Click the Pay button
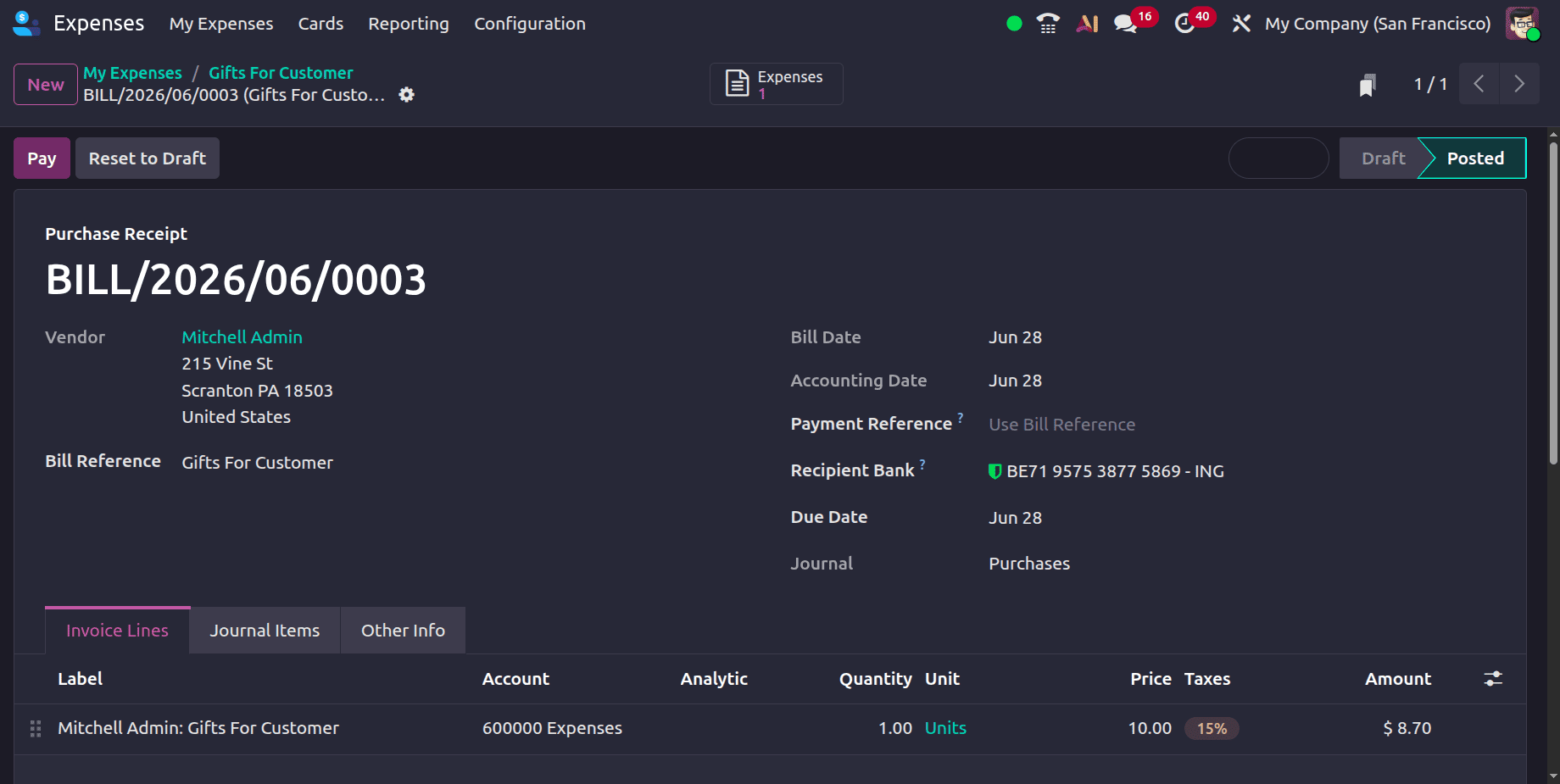The image size is (1560, 784). point(42,158)
